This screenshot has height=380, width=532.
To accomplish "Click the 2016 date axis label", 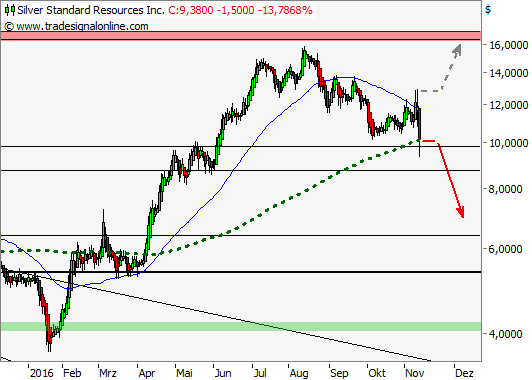I will (x=41, y=373).
